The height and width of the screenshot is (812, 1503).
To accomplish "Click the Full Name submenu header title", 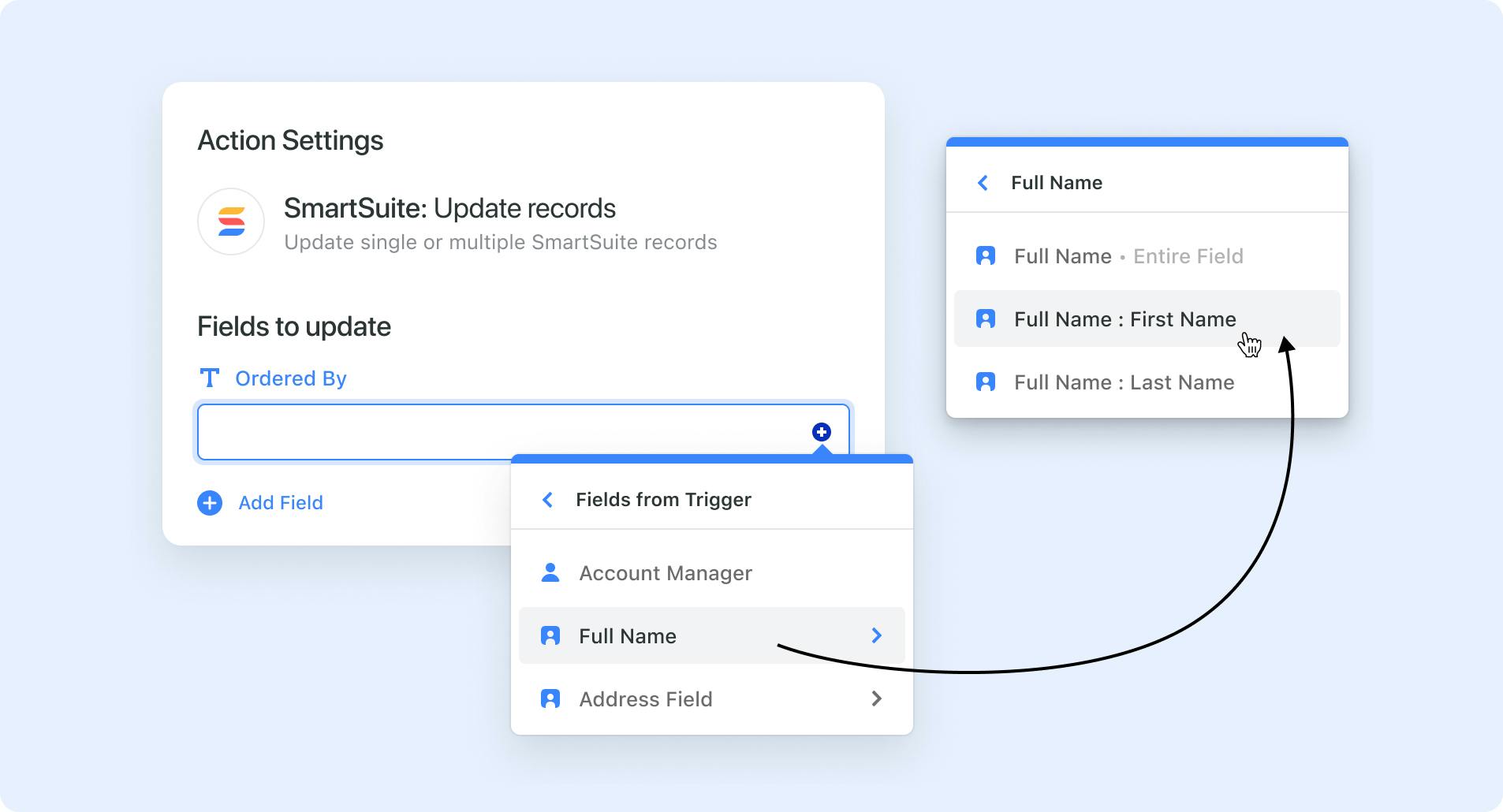I will pos(1057,183).
